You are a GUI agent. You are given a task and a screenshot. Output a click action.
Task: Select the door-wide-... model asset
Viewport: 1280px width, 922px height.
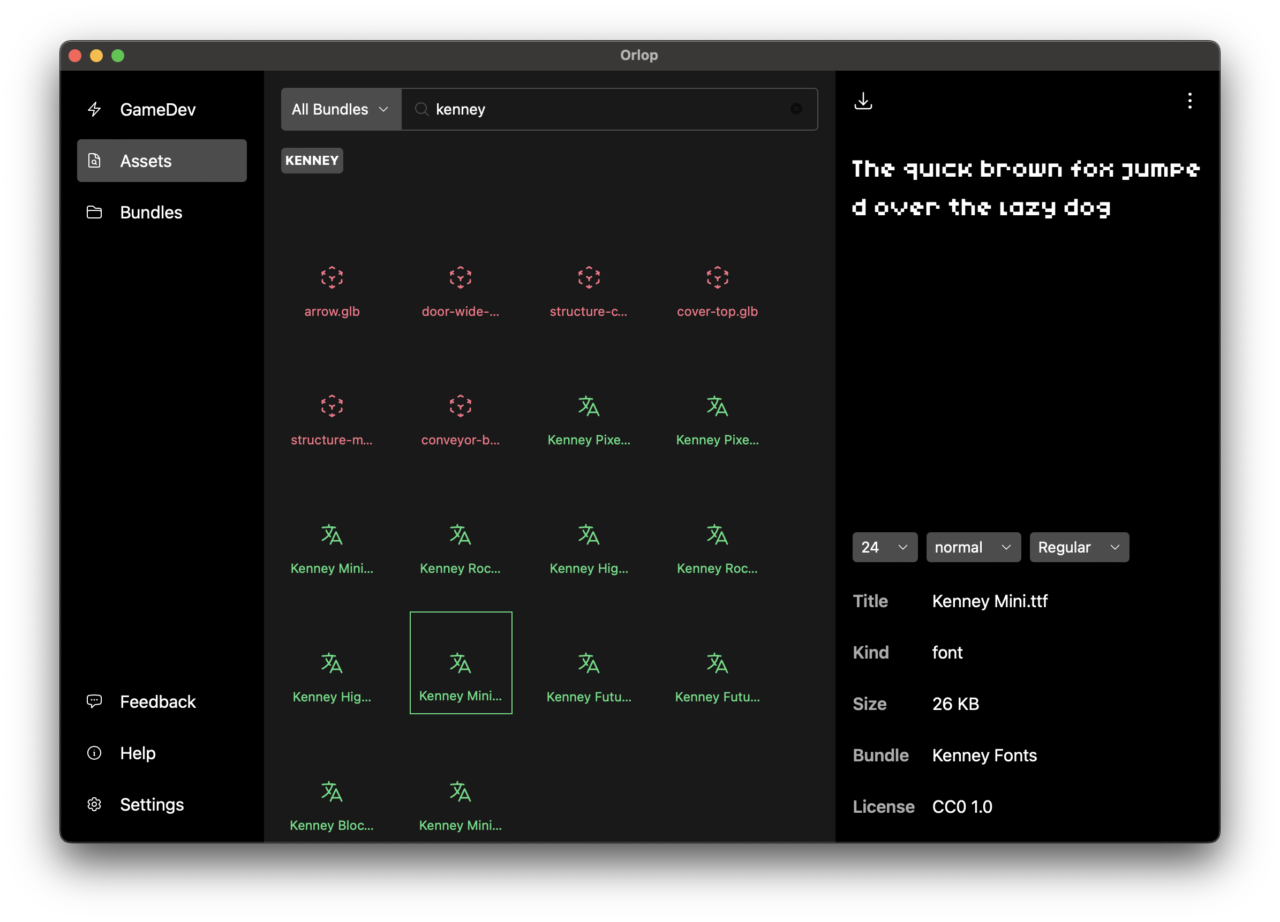460,290
